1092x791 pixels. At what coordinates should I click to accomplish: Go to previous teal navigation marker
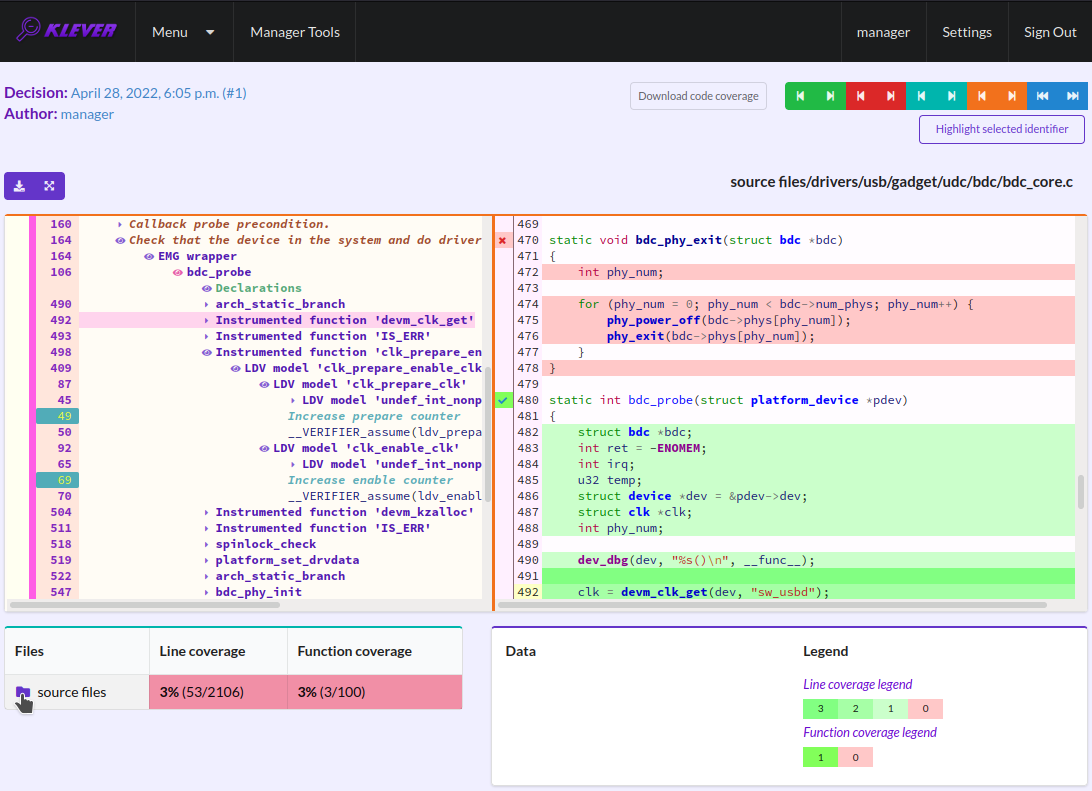tap(921, 96)
